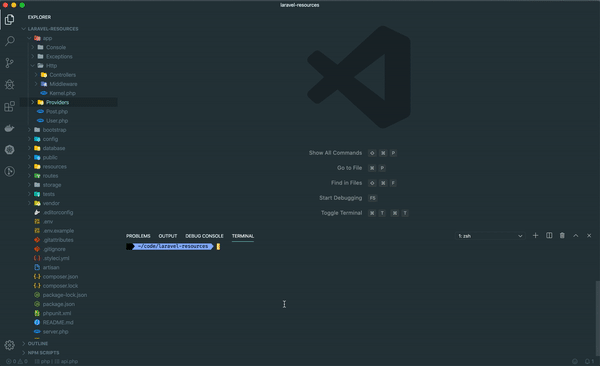This screenshot has height=366, width=600.
Task: Open the .gitignore file
Action: [54, 249]
